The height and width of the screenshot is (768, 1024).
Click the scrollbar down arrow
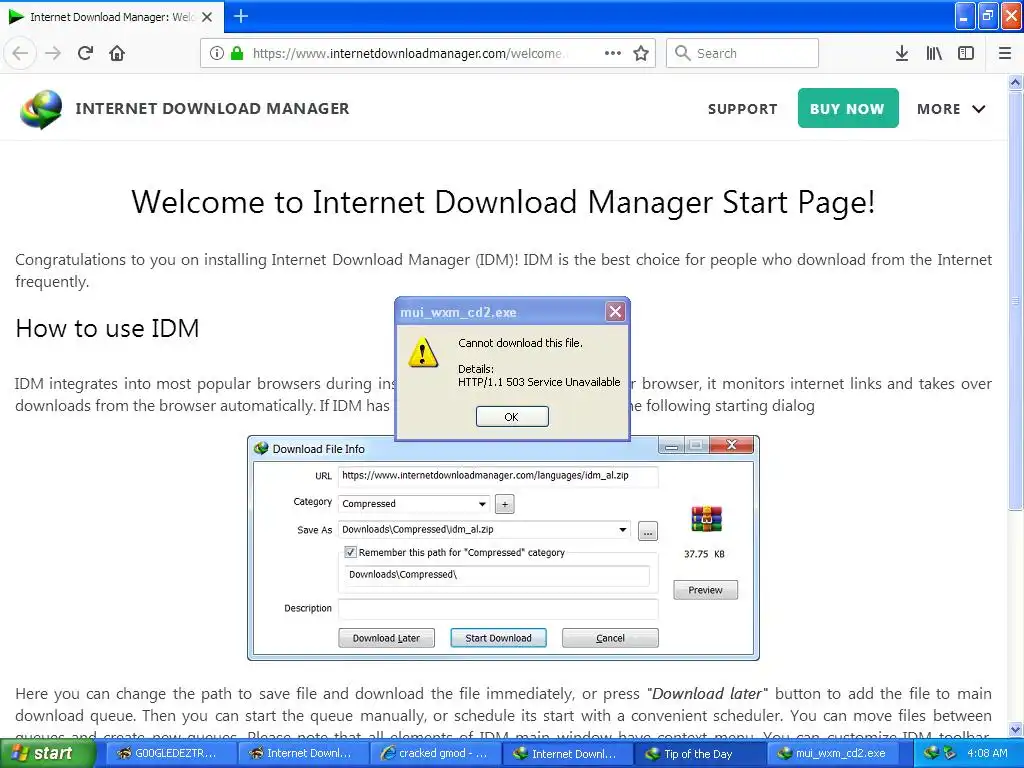coord(1015,729)
